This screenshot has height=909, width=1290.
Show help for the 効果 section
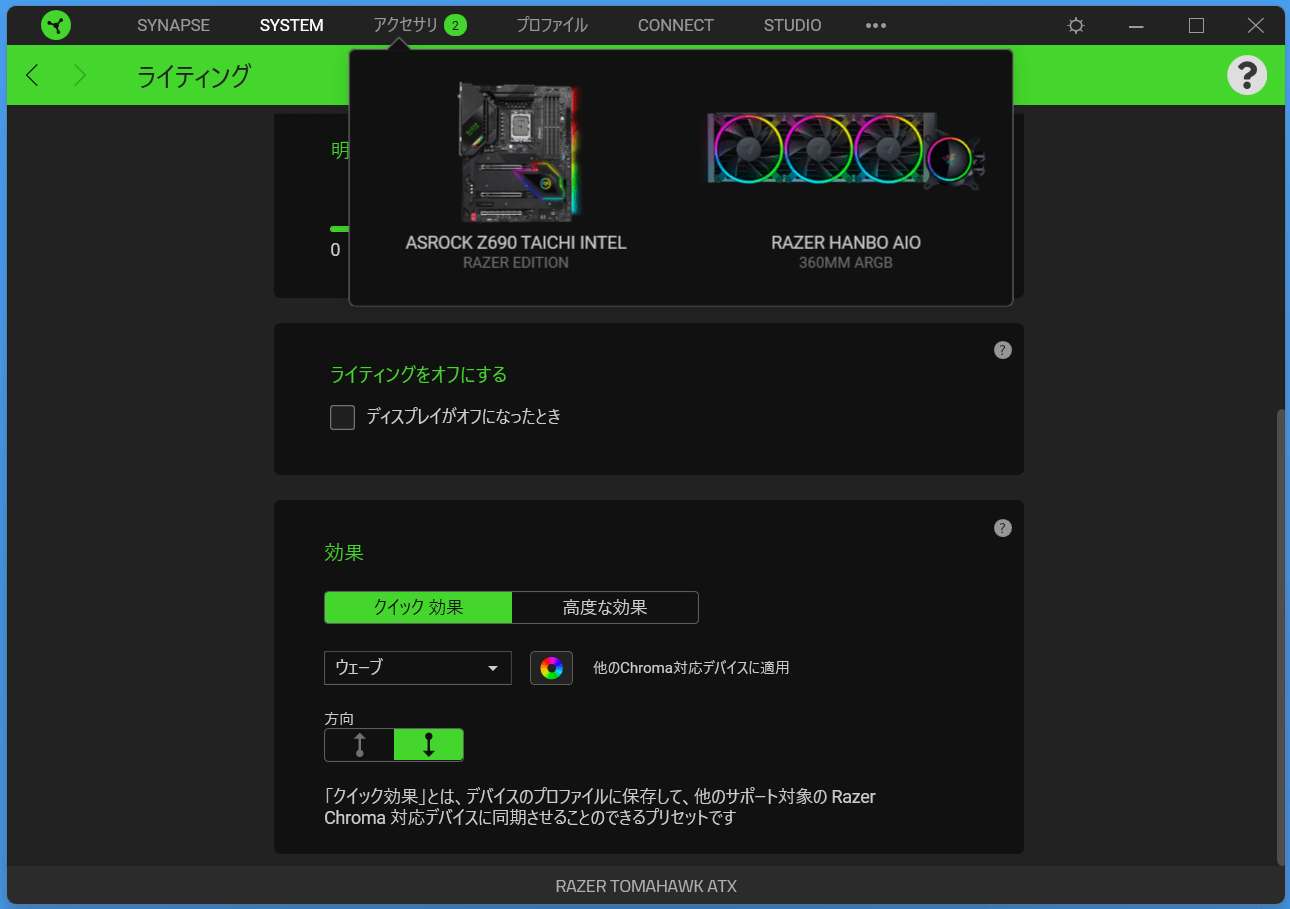click(1003, 528)
